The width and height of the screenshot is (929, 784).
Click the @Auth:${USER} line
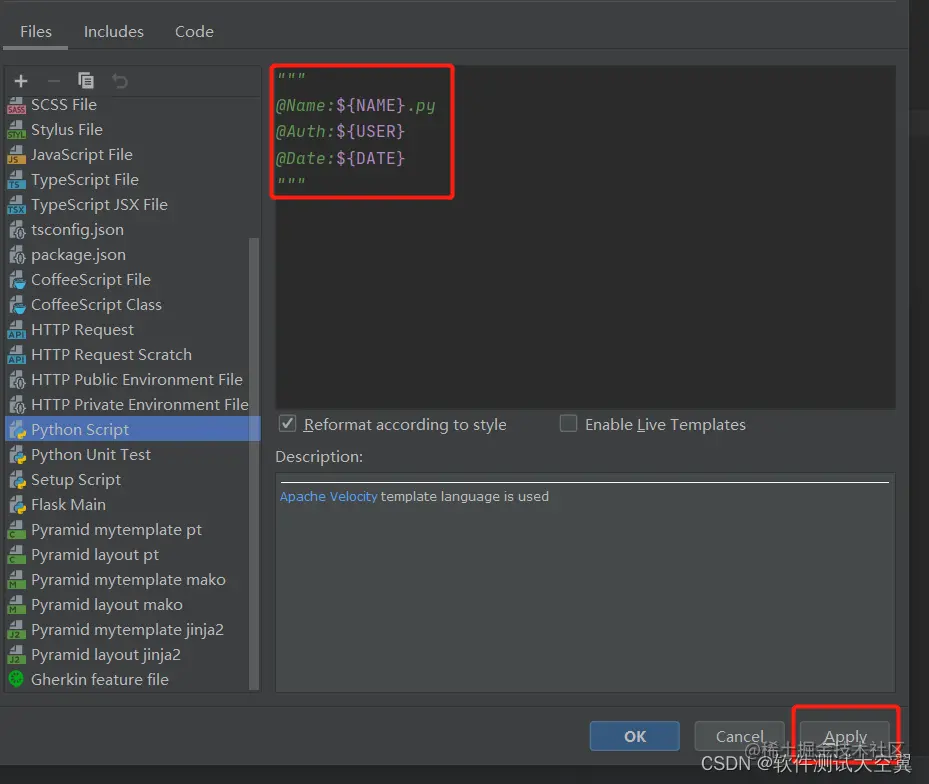tap(341, 132)
